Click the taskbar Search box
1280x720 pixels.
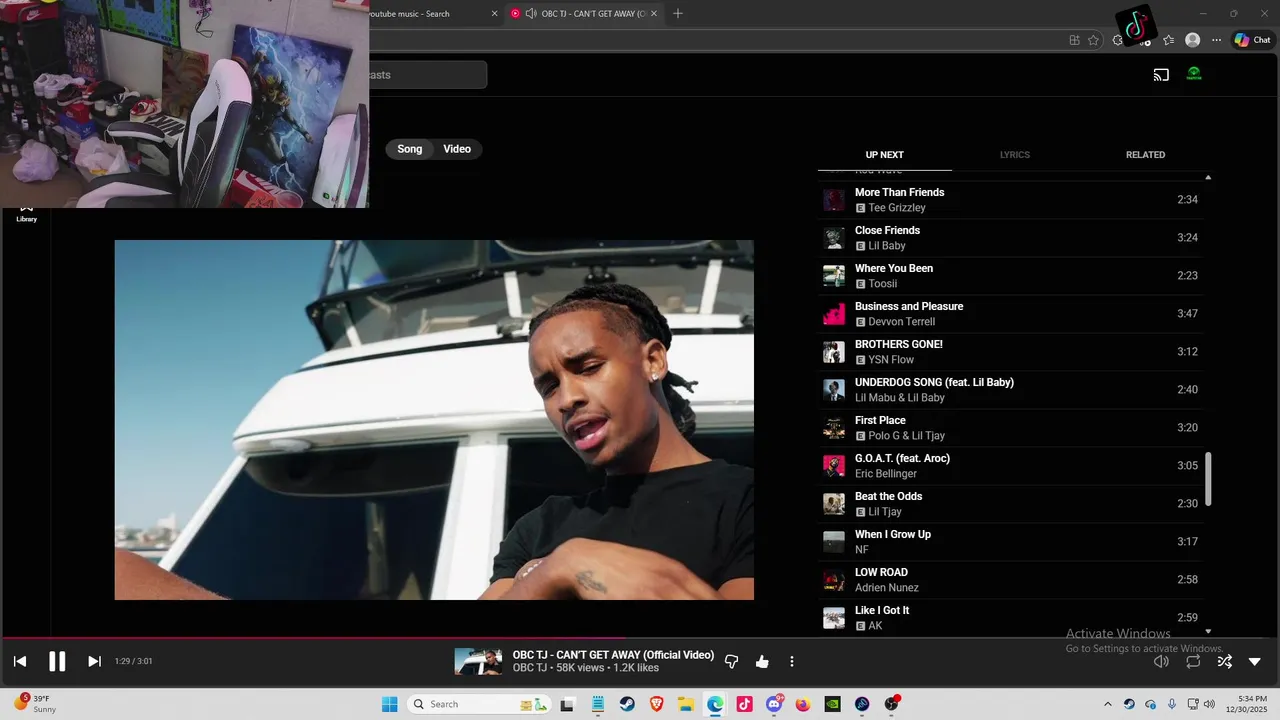click(x=478, y=704)
